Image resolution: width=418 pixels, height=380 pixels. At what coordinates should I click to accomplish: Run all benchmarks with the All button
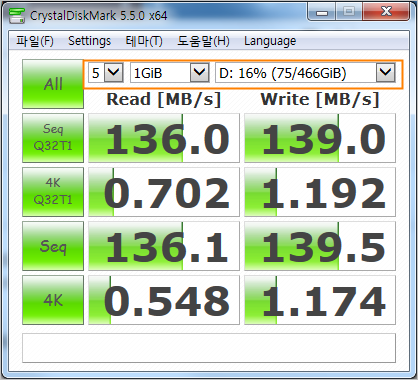53,84
